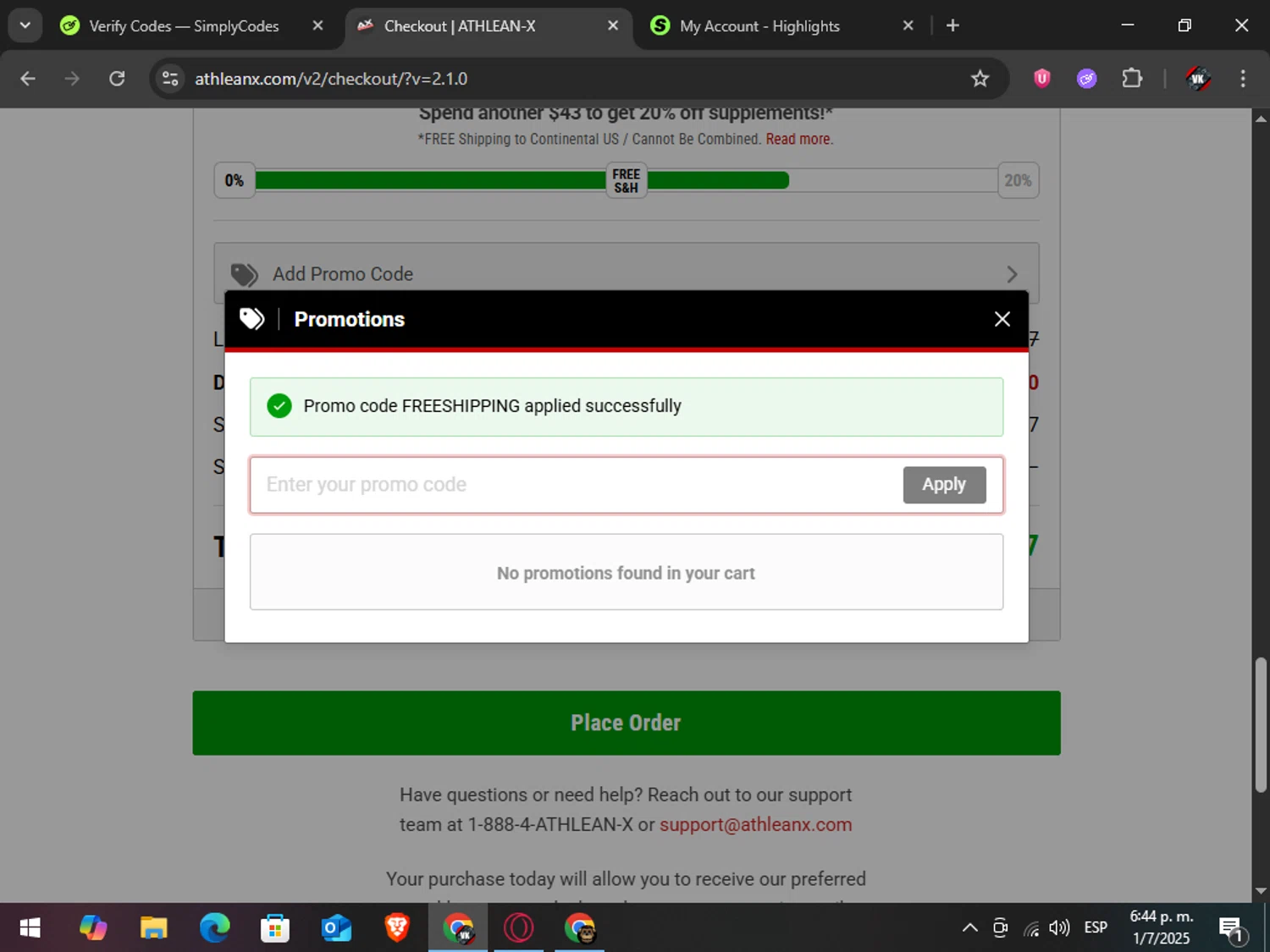
Task: Click the 20% progress bar marker
Action: [x=1018, y=180]
